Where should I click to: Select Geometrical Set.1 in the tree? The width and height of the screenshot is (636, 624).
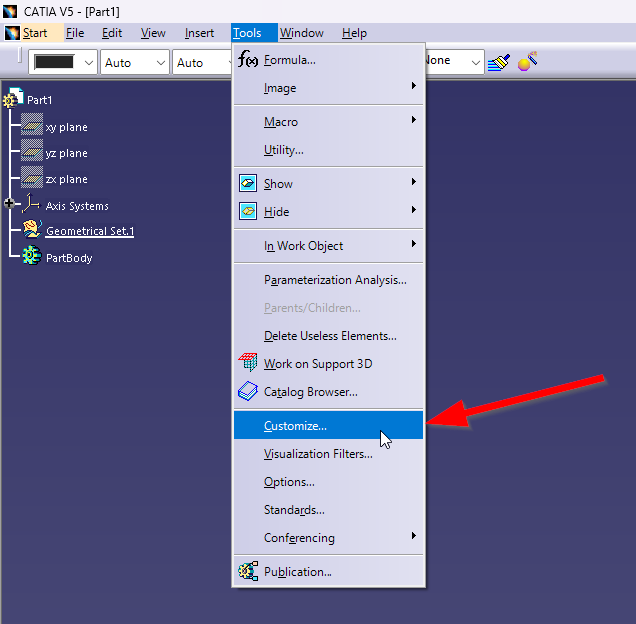pyautogui.click(x=90, y=232)
